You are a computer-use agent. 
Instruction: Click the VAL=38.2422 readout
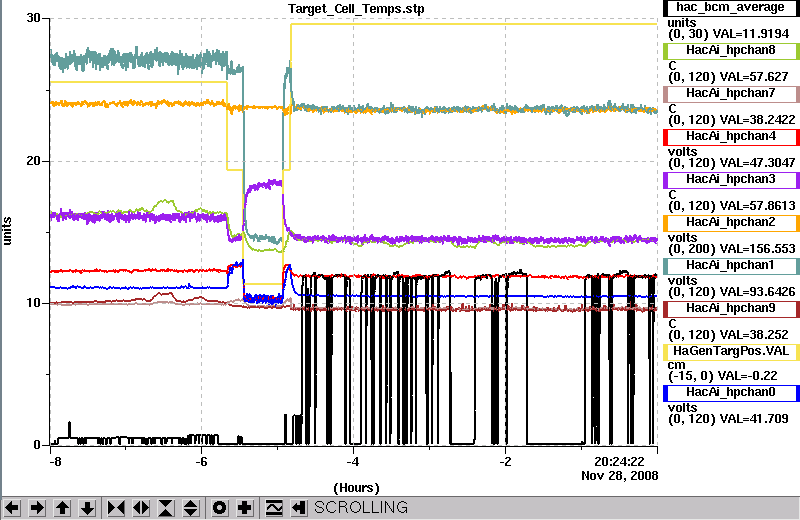point(757,119)
